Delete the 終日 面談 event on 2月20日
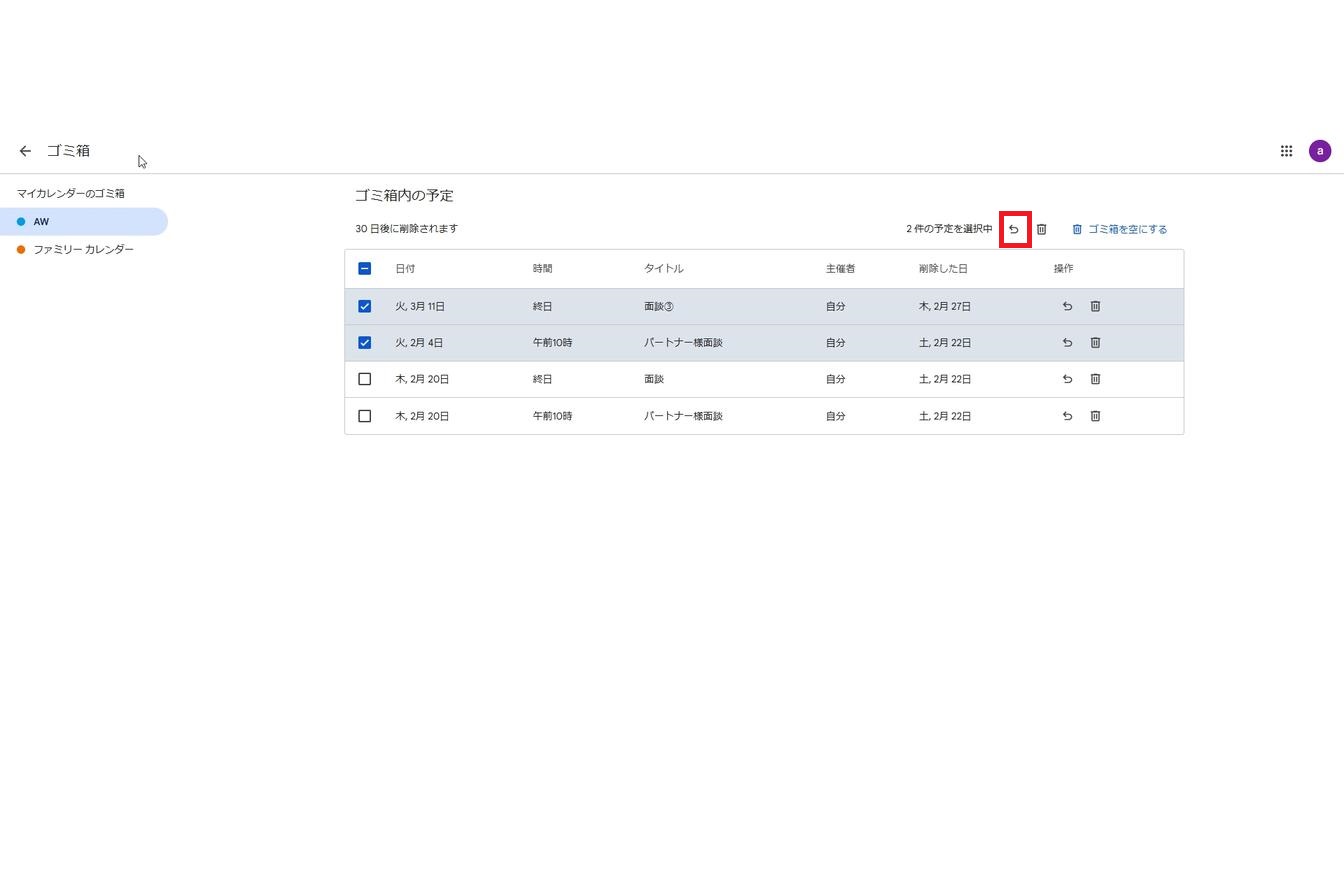Screen dimensions: 1344x896 1095,379
